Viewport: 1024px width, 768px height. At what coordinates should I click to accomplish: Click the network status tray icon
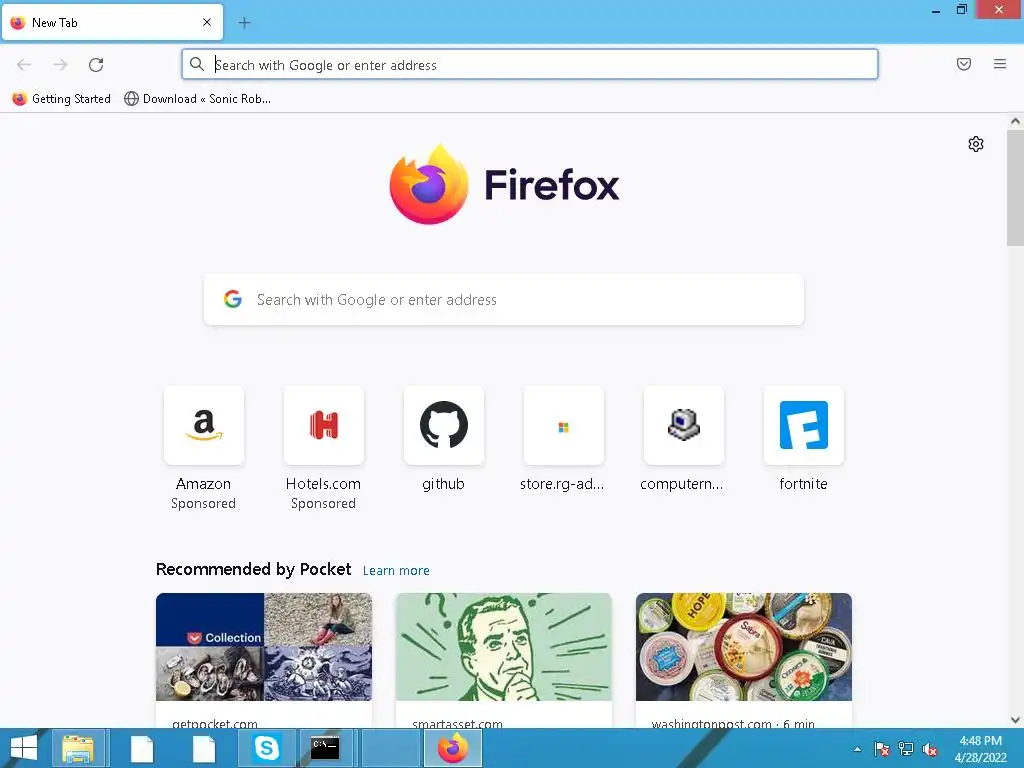pos(906,749)
